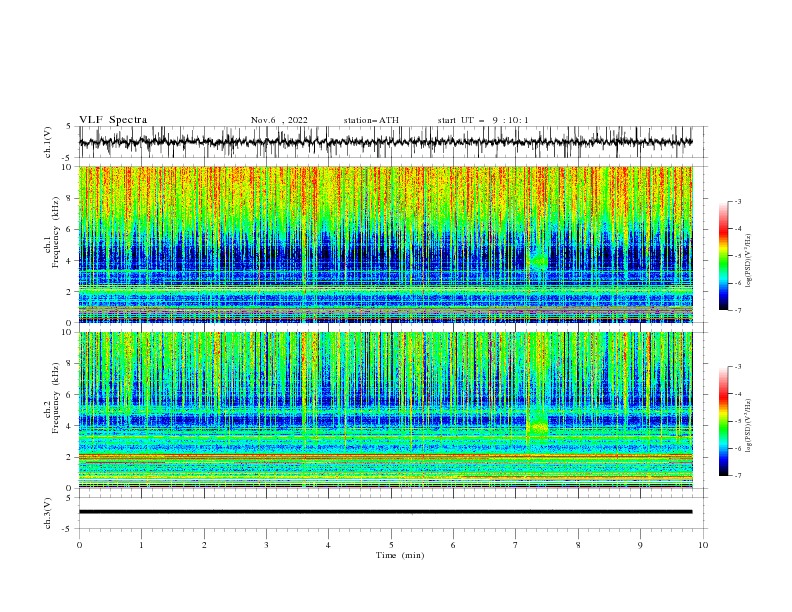This screenshot has height=612, width=792.
Task: Click the ch.3 flat voltage trace
Action: coord(385,512)
